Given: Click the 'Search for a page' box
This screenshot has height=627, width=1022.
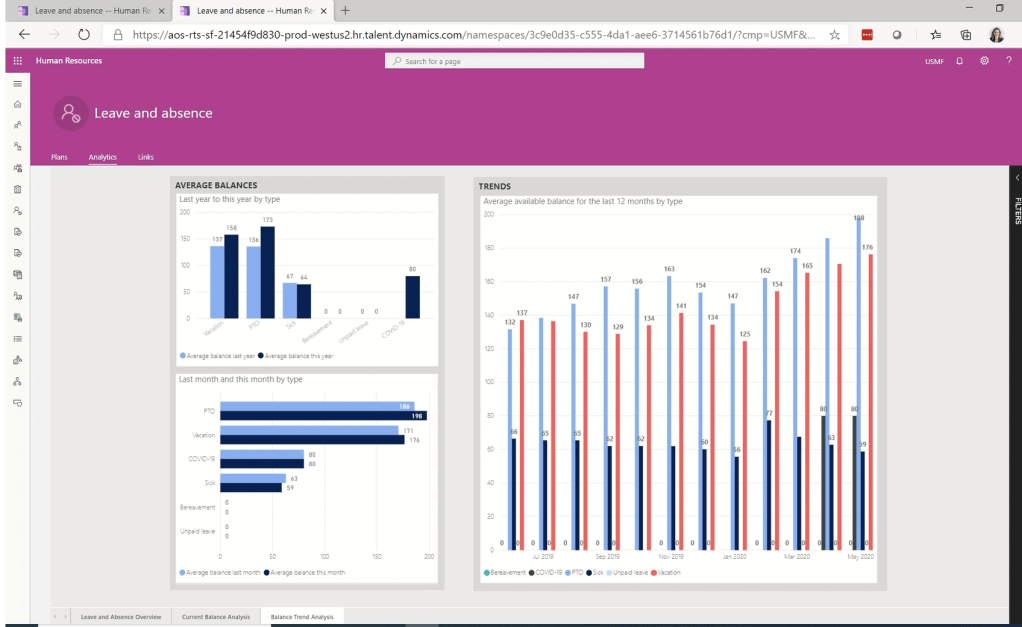Looking at the screenshot, I should pyautogui.click(x=514, y=61).
